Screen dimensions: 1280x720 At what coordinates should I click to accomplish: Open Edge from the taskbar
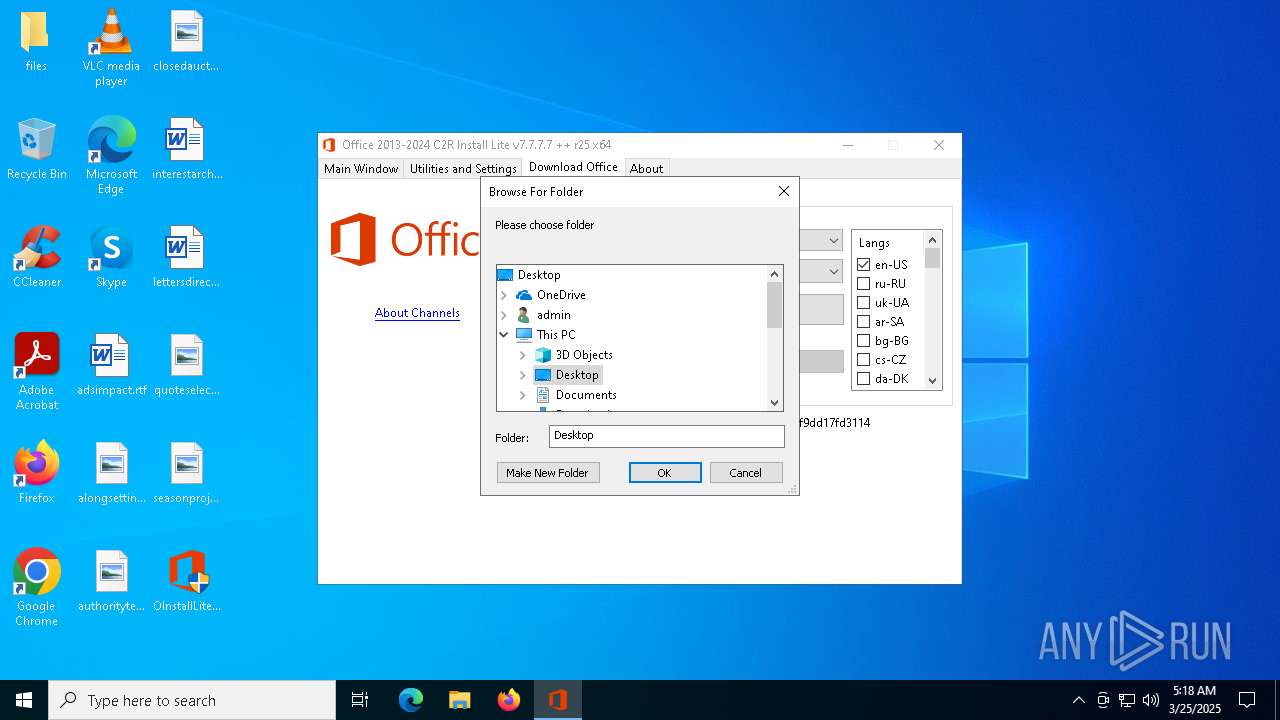[x=411, y=700]
